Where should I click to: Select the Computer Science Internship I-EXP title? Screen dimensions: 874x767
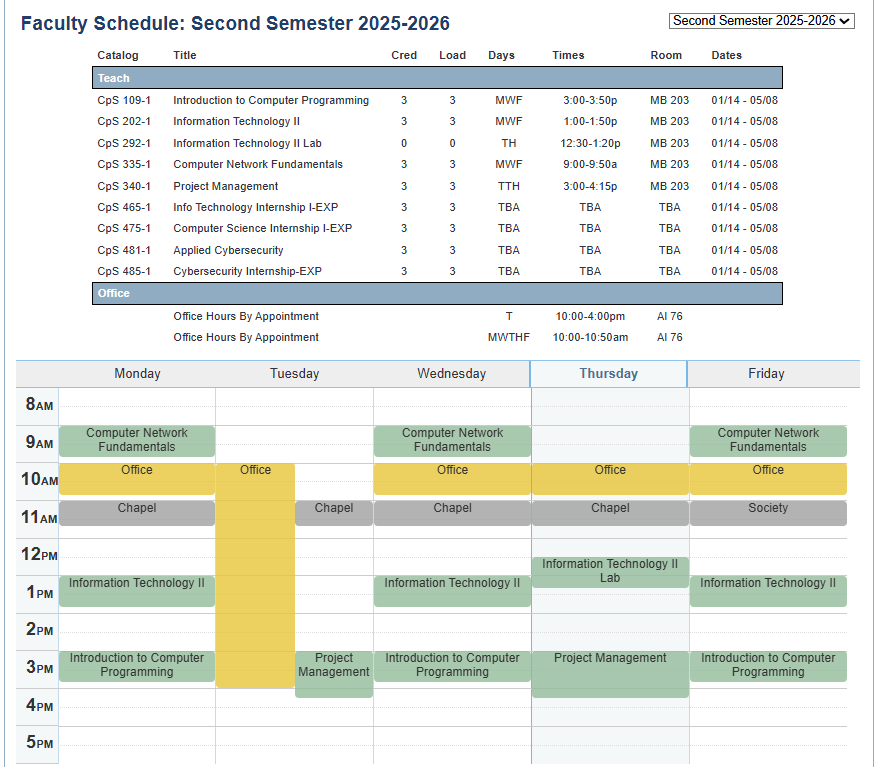click(x=262, y=228)
